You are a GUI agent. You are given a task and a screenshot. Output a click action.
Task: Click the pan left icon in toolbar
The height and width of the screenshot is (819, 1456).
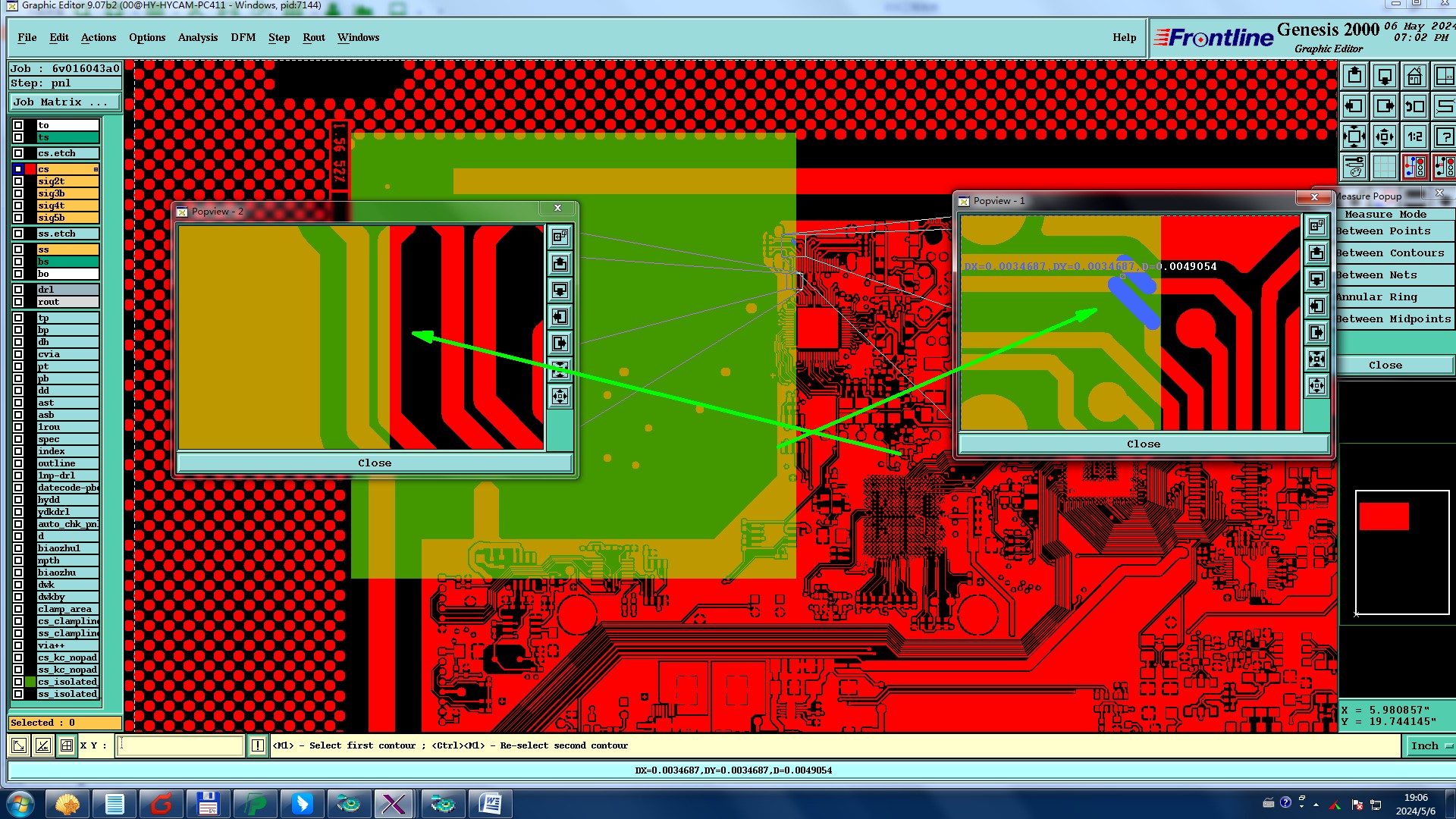tap(1354, 106)
